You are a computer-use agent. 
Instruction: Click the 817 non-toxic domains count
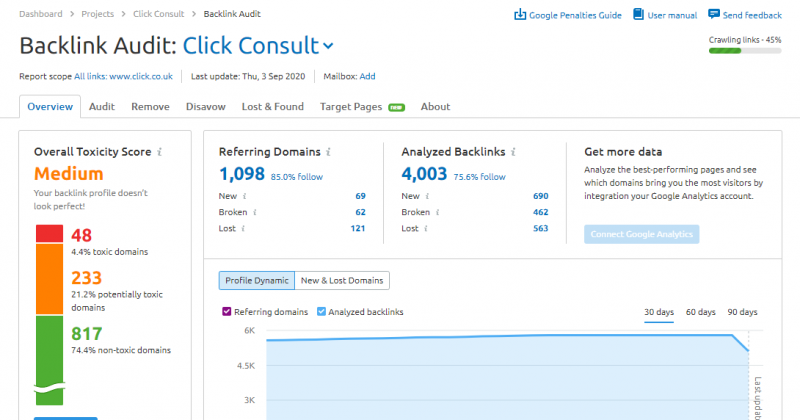point(86,334)
